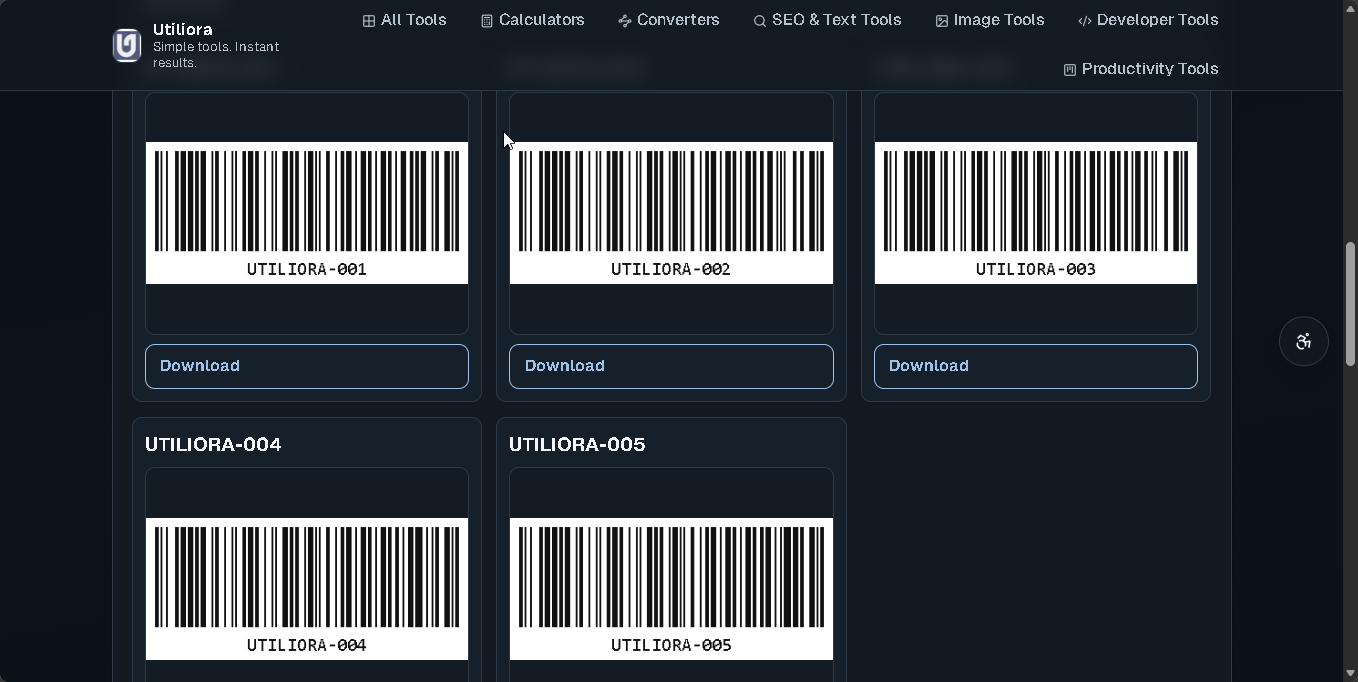The width and height of the screenshot is (1358, 682).
Task: Click the calculator icon beside Calculators
Action: [487, 21]
